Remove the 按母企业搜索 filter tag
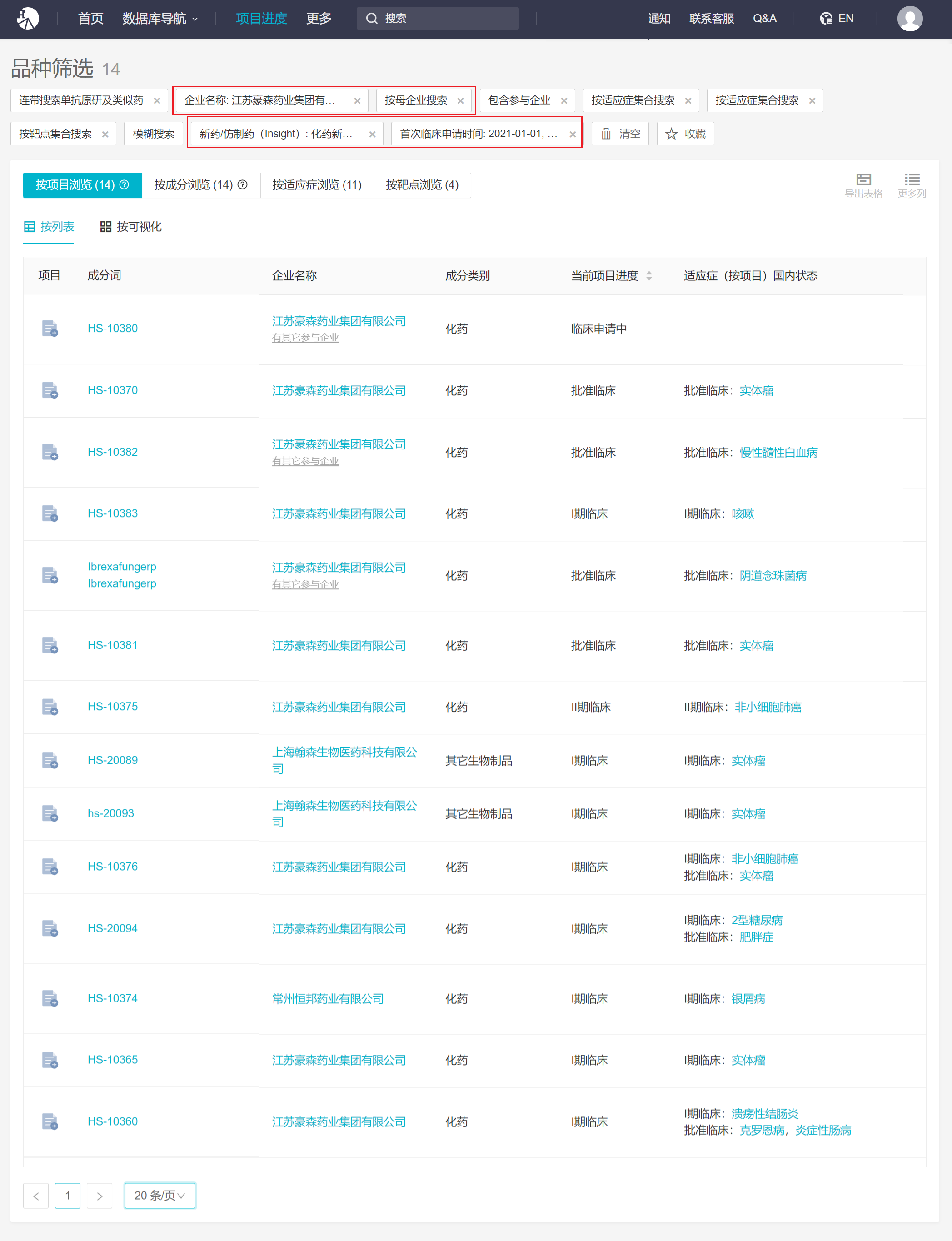The image size is (952, 1241). coord(460,101)
